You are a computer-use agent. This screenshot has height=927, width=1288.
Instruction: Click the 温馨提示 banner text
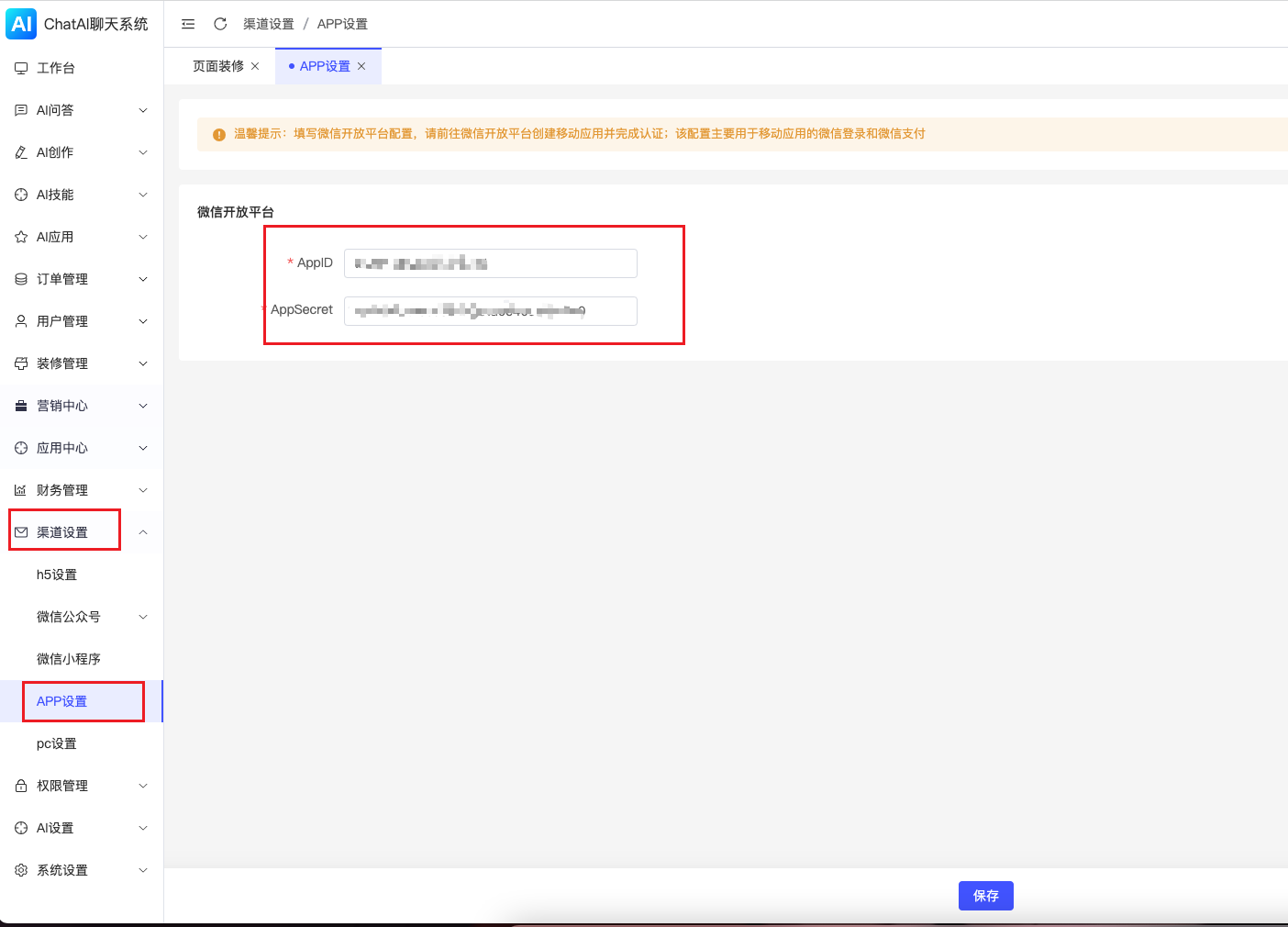[580, 134]
